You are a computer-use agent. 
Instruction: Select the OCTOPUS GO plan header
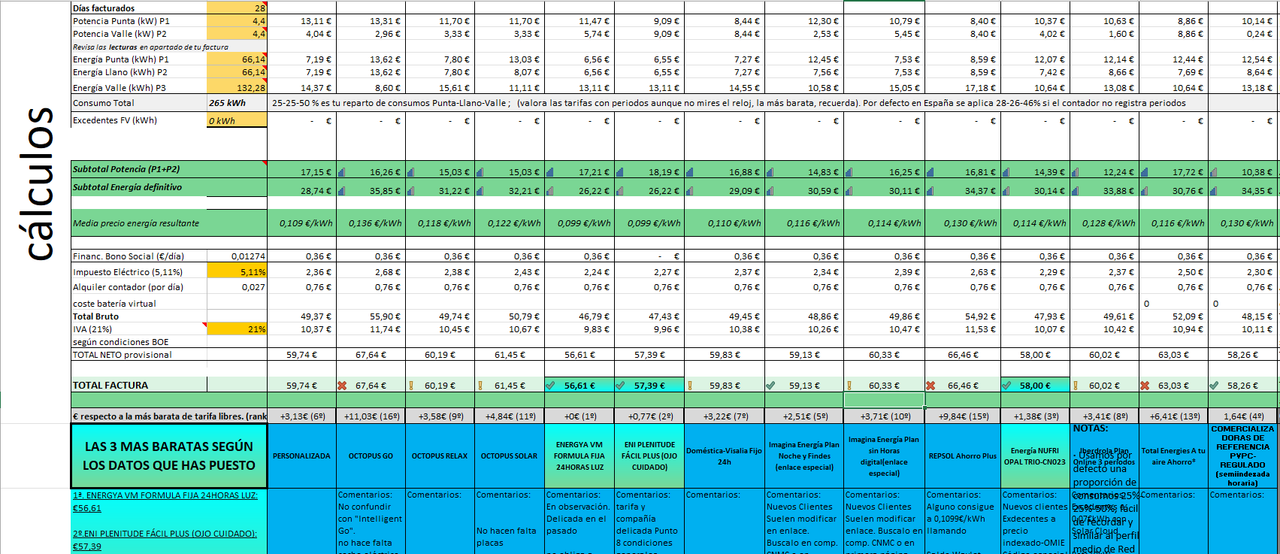click(x=370, y=454)
